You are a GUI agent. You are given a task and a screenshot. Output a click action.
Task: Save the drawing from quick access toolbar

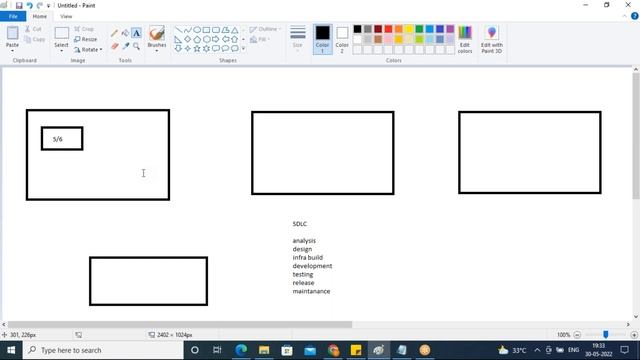pos(19,5)
